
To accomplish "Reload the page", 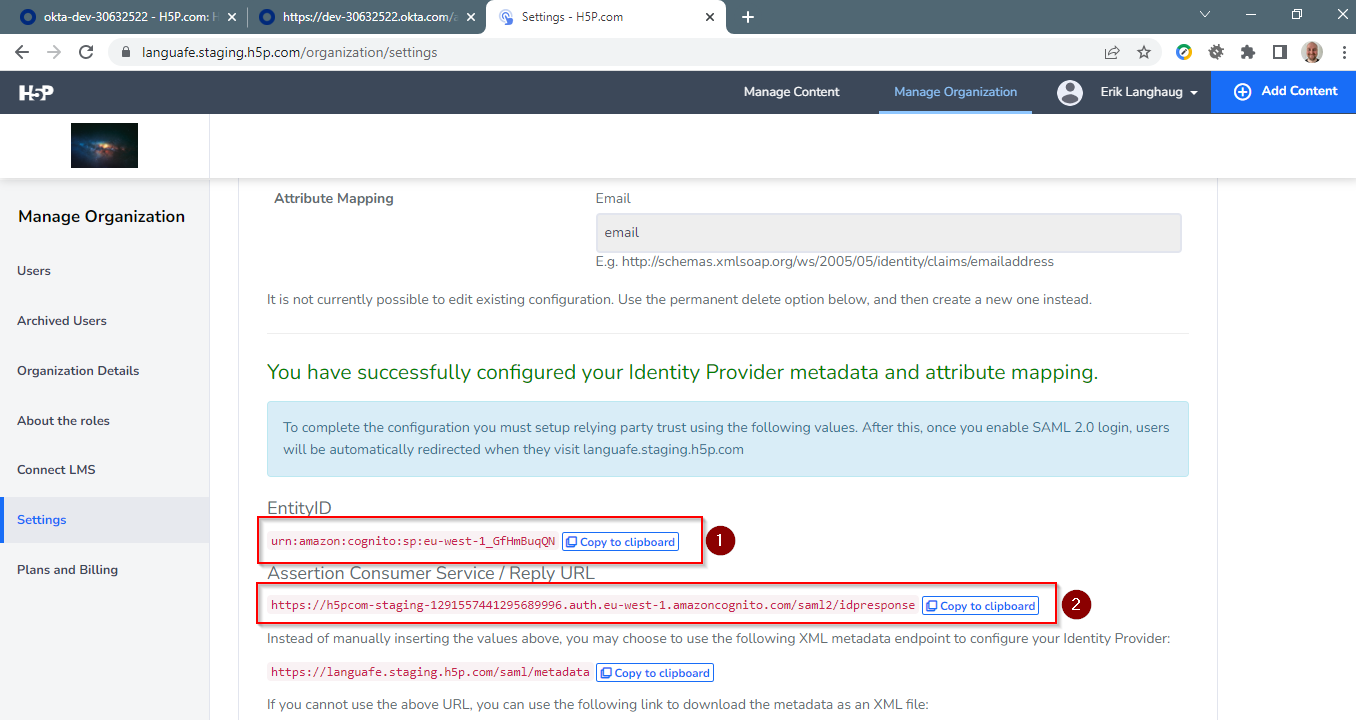I will click(86, 52).
